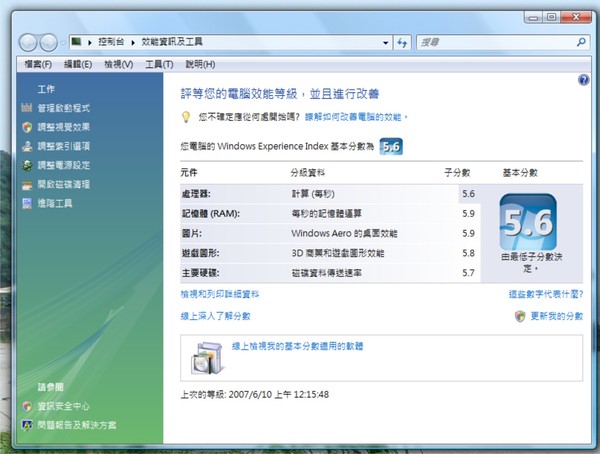Click the refresh button next to address bar
Screen dimensions: 600x454
(x=402, y=42)
